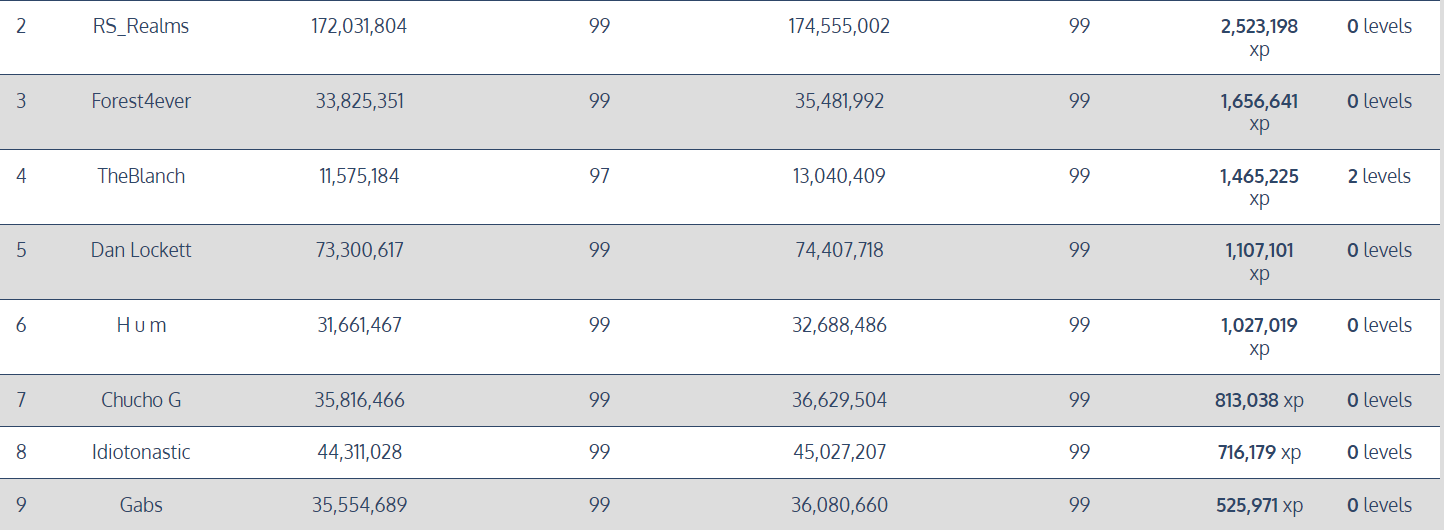
Task: Select Chucho G in the leaderboard
Action: pyautogui.click(x=141, y=400)
